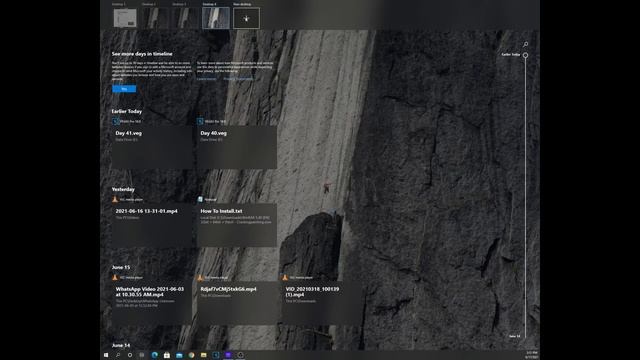This screenshot has height=360, width=640.
Task: Click VLC cone icon under Yesterday
Action: tap(115, 199)
